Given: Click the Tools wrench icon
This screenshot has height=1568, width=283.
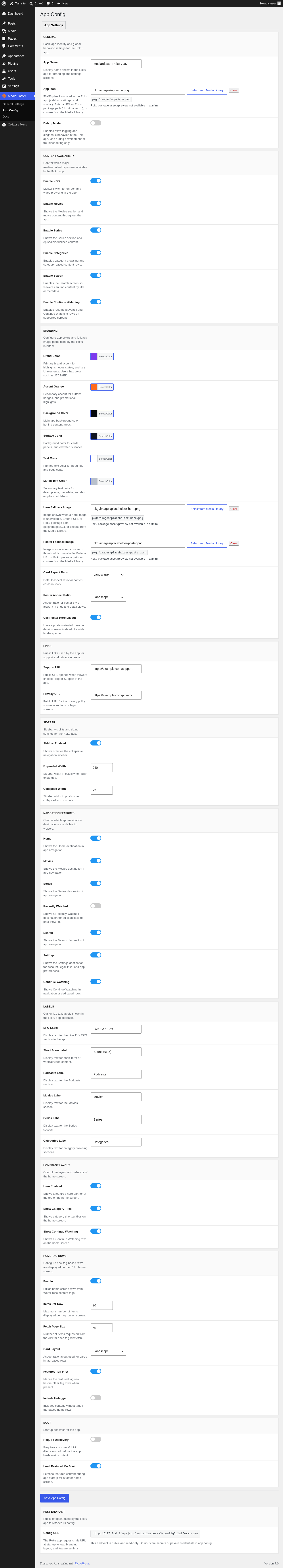Looking at the screenshot, I should pos(4,79).
